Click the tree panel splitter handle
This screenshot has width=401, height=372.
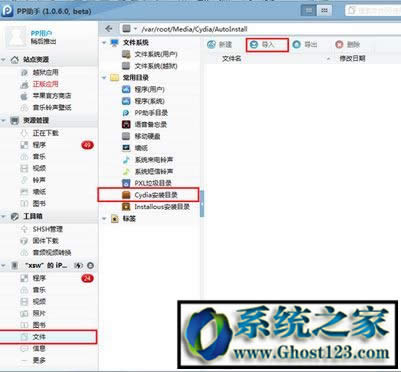click(x=202, y=203)
